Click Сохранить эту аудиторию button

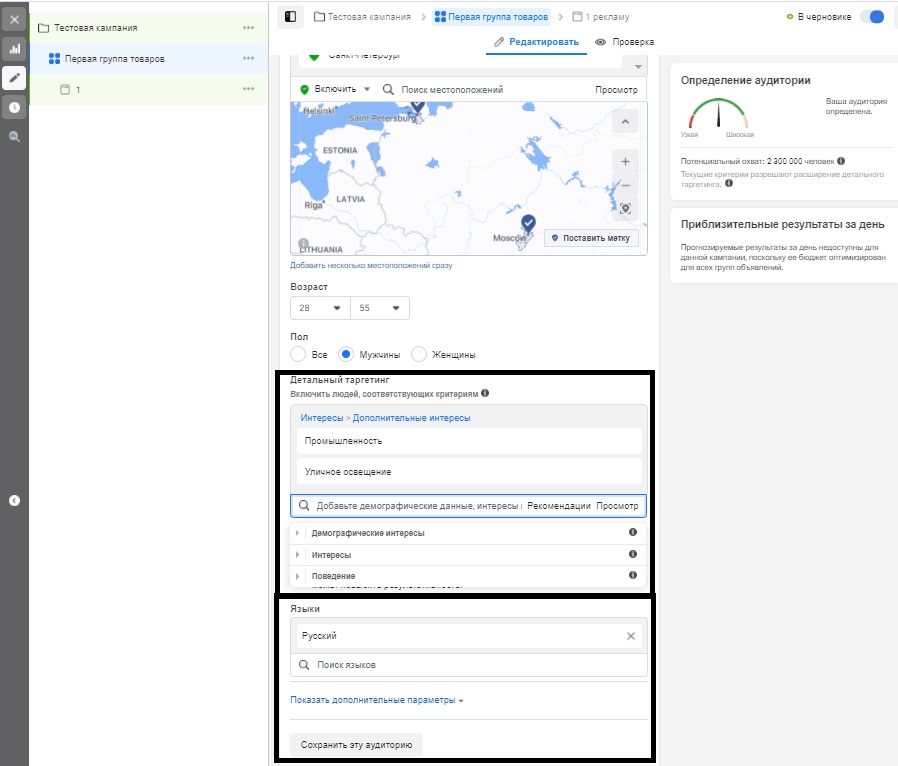pos(356,745)
